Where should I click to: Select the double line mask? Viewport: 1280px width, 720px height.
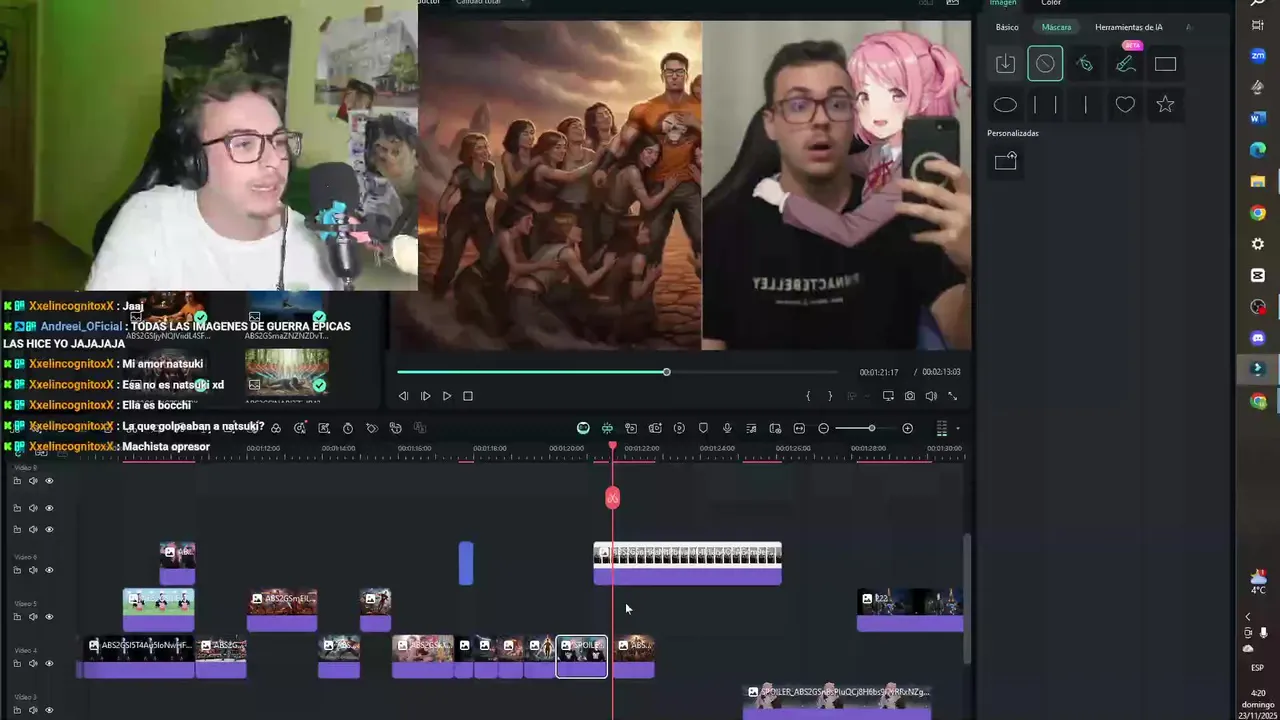click(1045, 104)
